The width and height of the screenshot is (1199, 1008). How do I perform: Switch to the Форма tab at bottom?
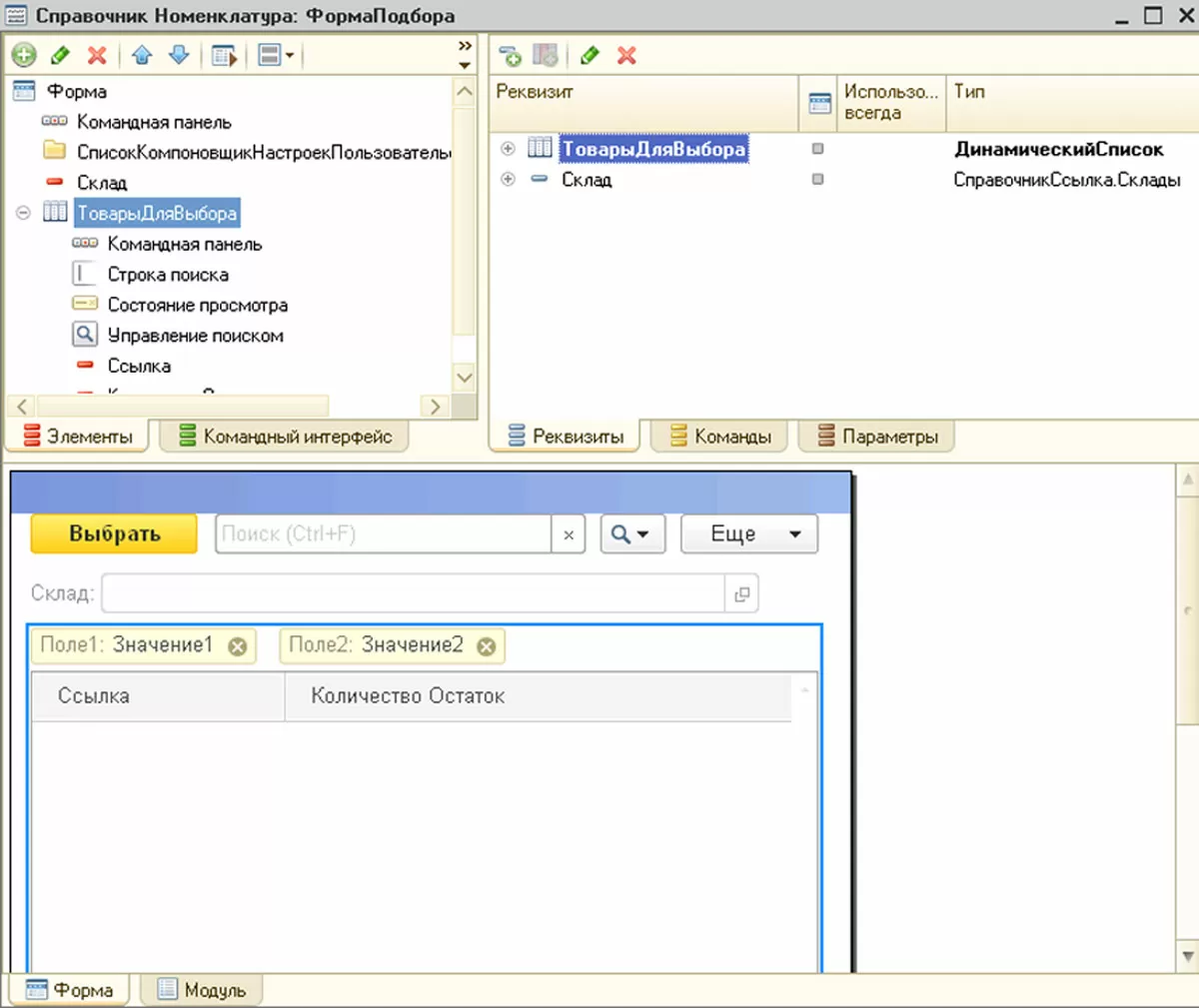[69, 990]
